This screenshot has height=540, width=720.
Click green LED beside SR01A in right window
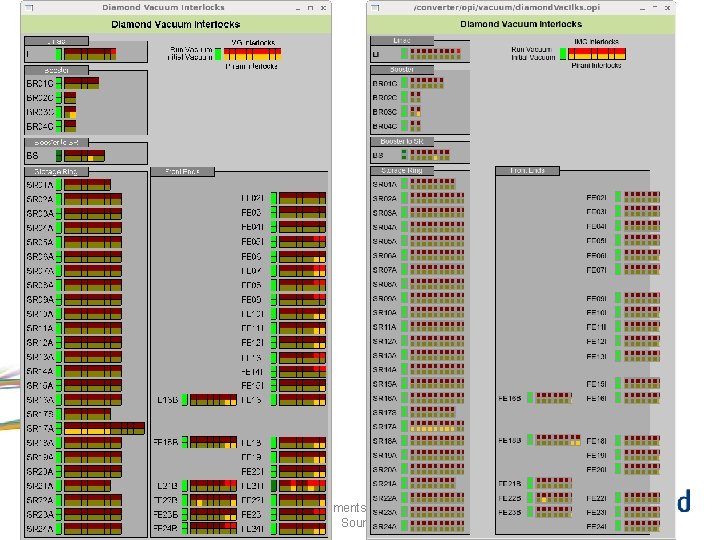pos(404,184)
